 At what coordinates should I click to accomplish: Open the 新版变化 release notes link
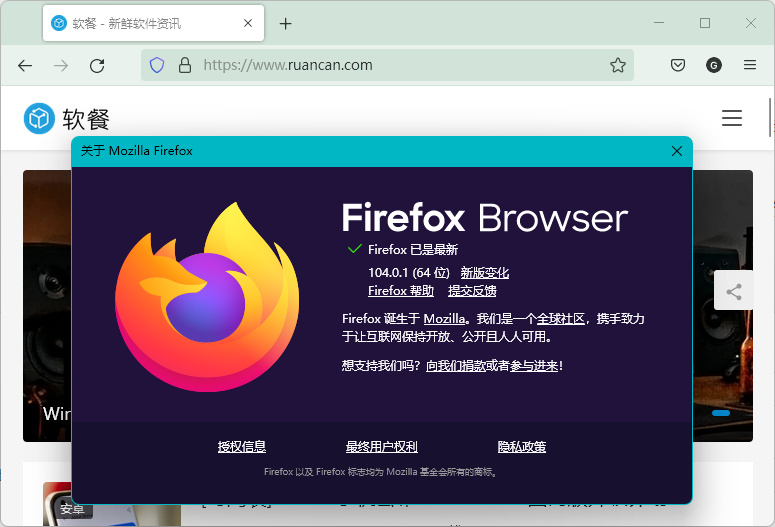tap(484, 272)
